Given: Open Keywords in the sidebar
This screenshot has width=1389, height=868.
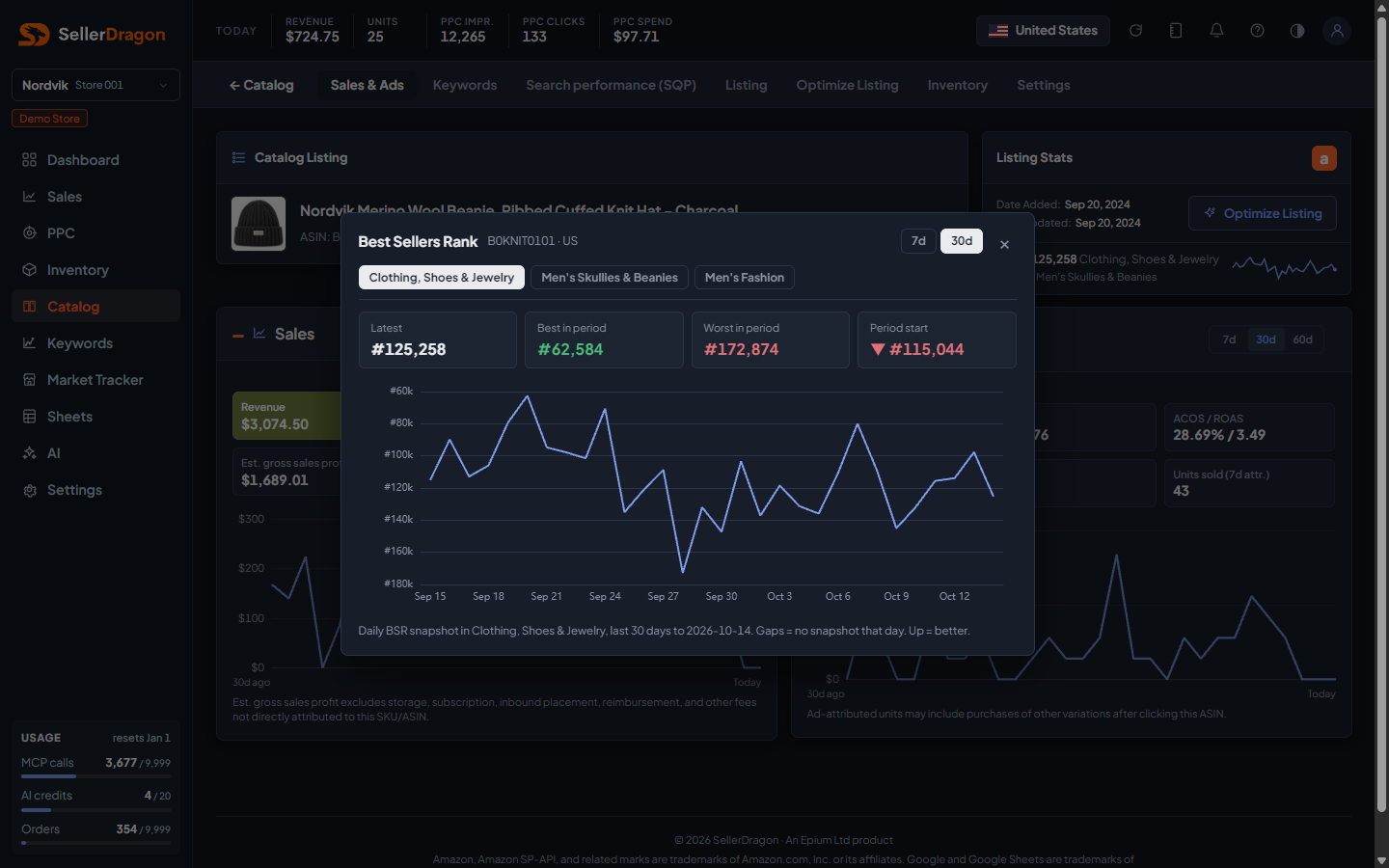Looking at the screenshot, I should coord(95,343).
